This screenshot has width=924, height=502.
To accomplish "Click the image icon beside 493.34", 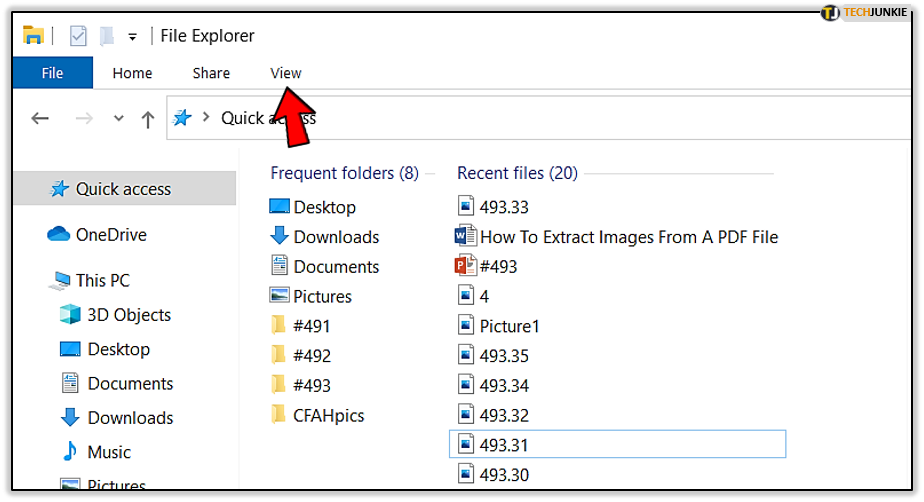I will 466,384.
